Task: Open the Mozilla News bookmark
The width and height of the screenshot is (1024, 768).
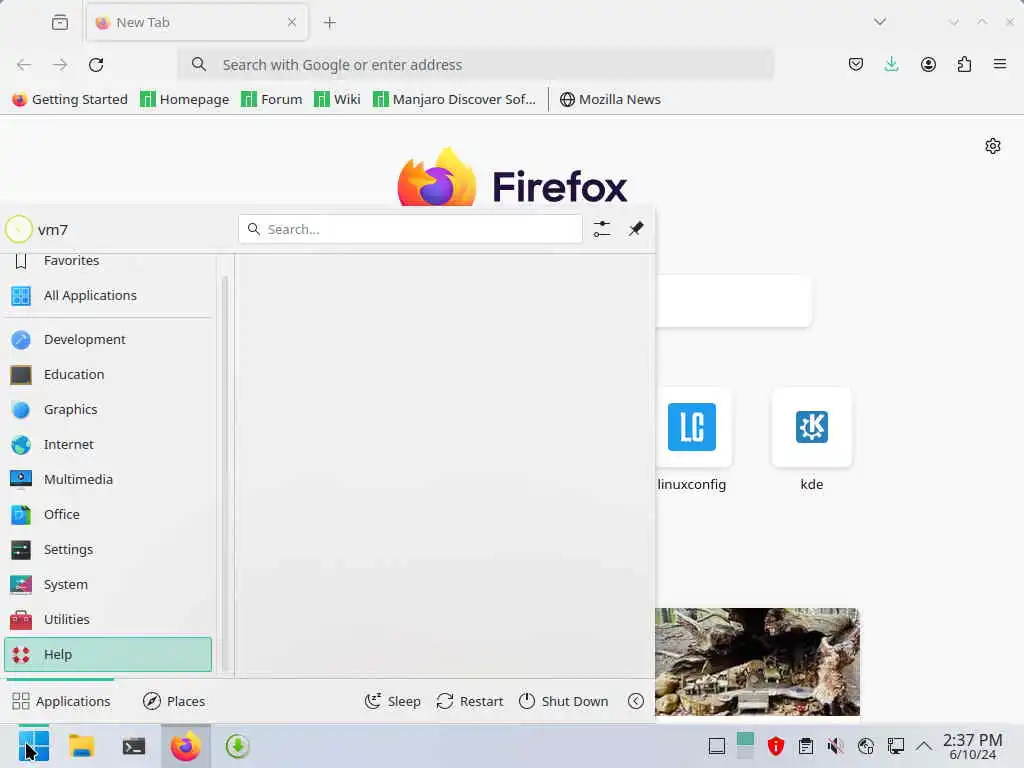Action: [611, 99]
